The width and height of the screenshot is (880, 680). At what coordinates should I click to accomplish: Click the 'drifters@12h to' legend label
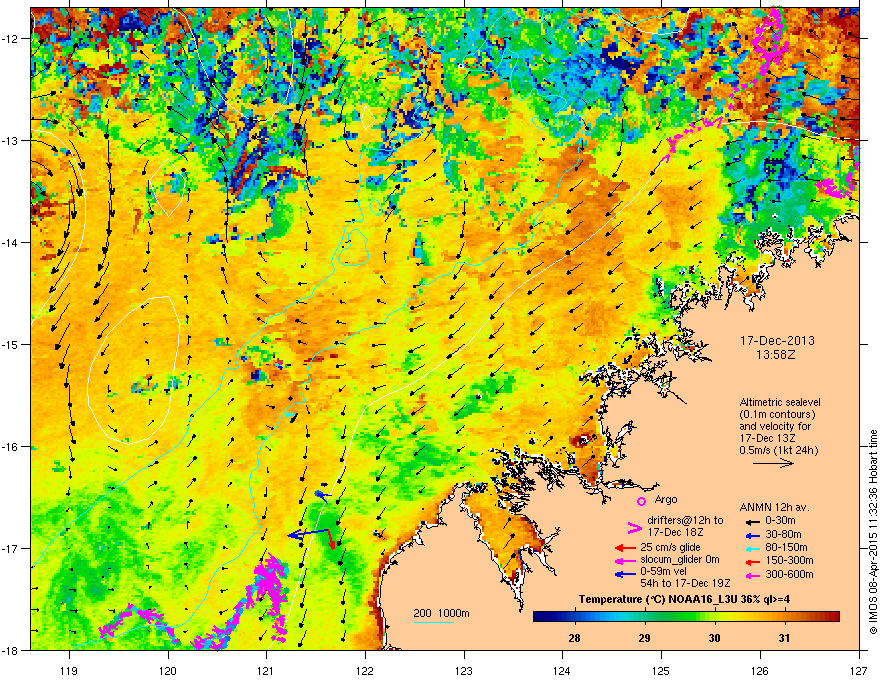coord(685,521)
